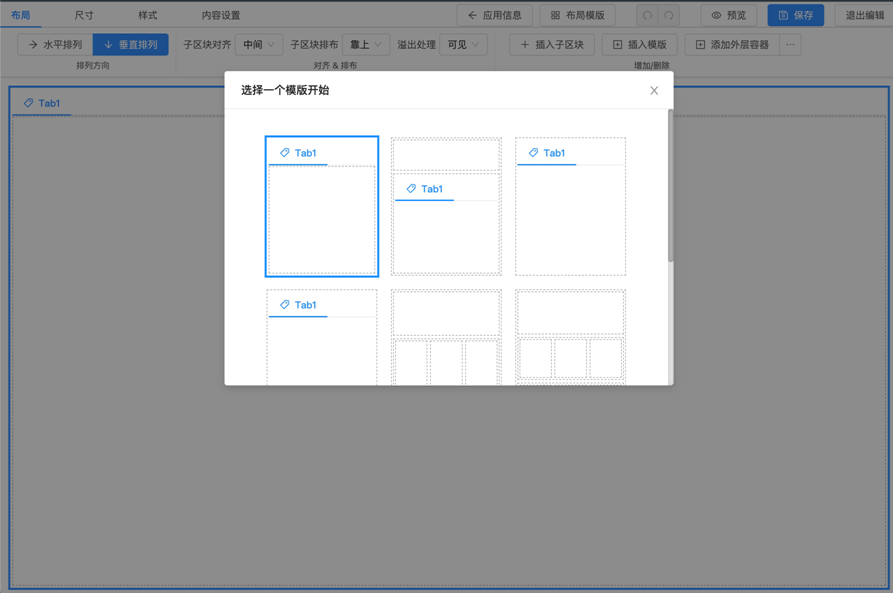Open 布局模版 gallery
This screenshot has height=593, width=893.
[577, 15]
